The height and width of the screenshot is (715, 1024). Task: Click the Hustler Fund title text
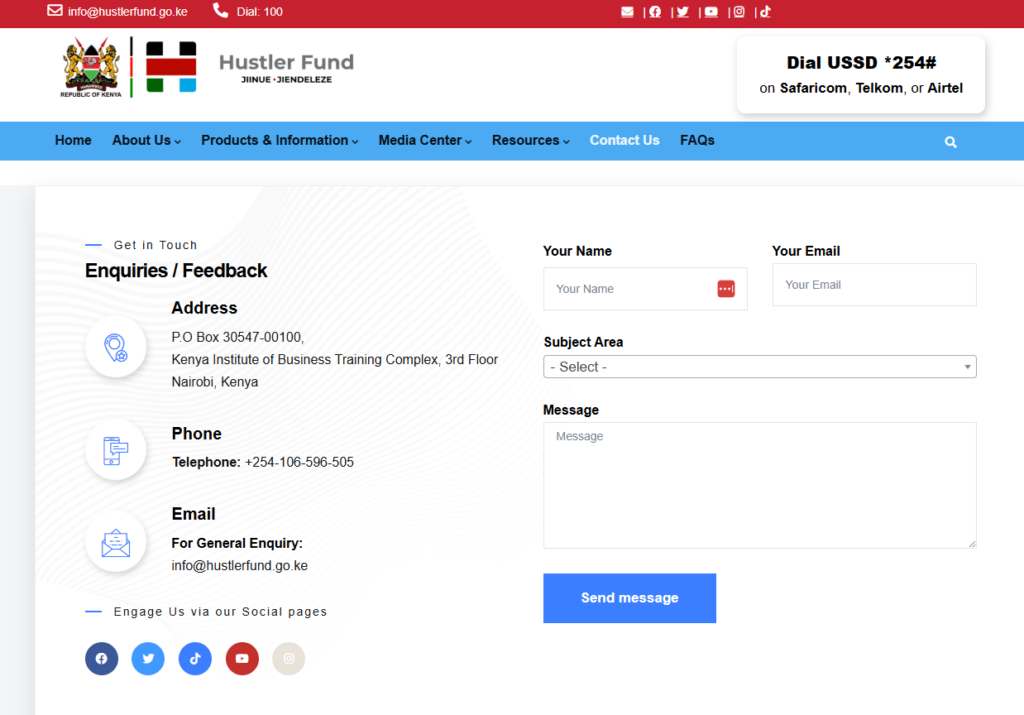pyautogui.click(x=286, y=62)
